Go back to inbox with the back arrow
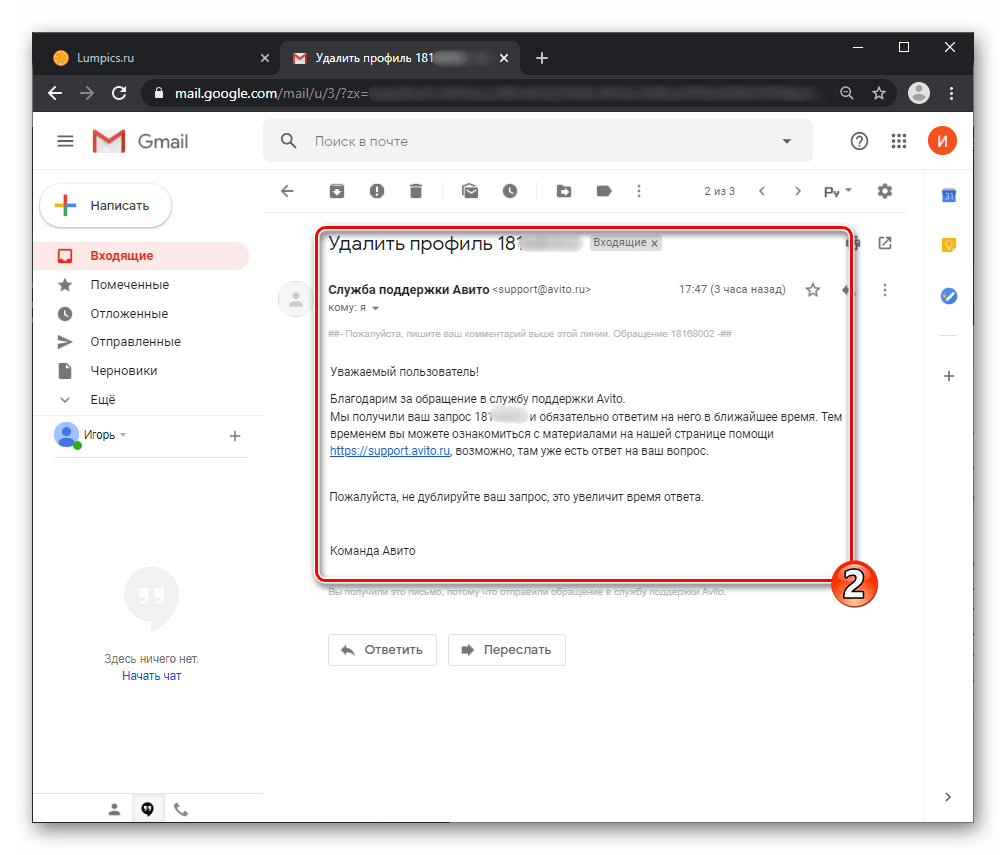Screen dimensions: 1006x855 287,191
